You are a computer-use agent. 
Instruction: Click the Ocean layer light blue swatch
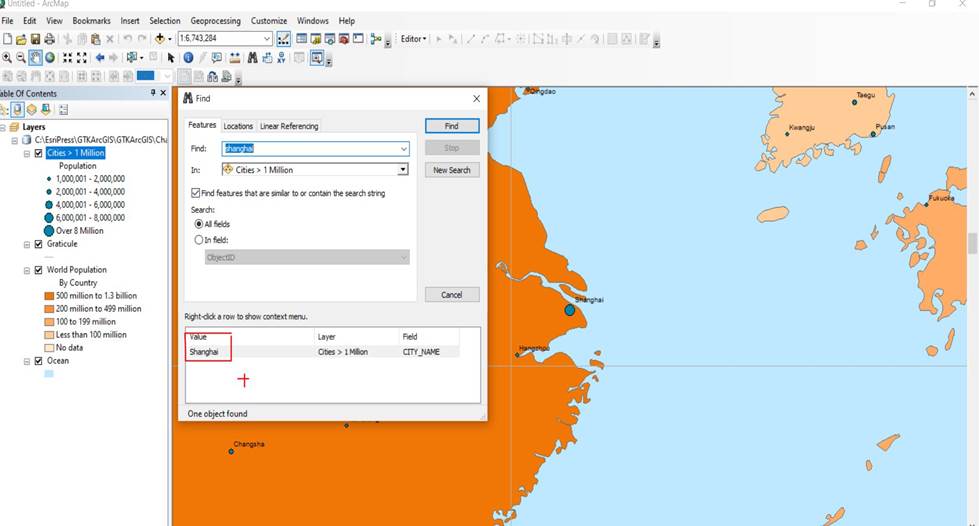pyautogui.click(x=49, y=374)
